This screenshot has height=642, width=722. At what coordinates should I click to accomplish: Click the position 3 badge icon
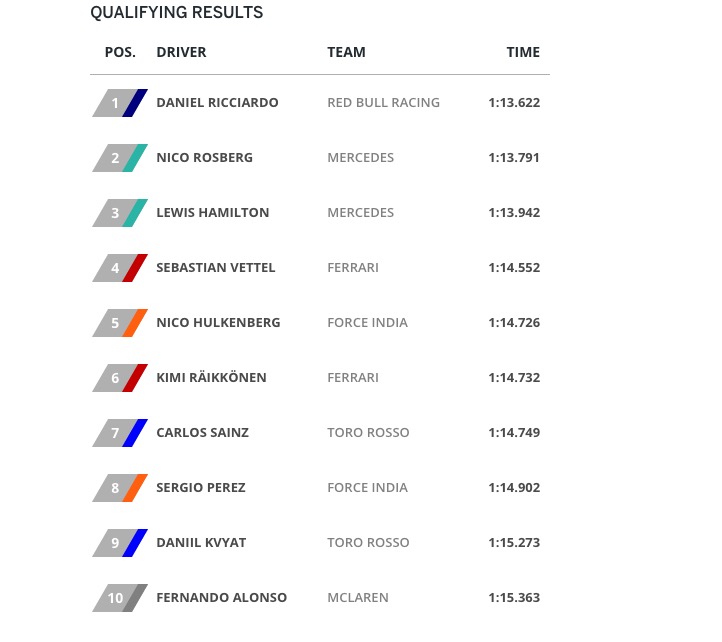tap(120, 213)
